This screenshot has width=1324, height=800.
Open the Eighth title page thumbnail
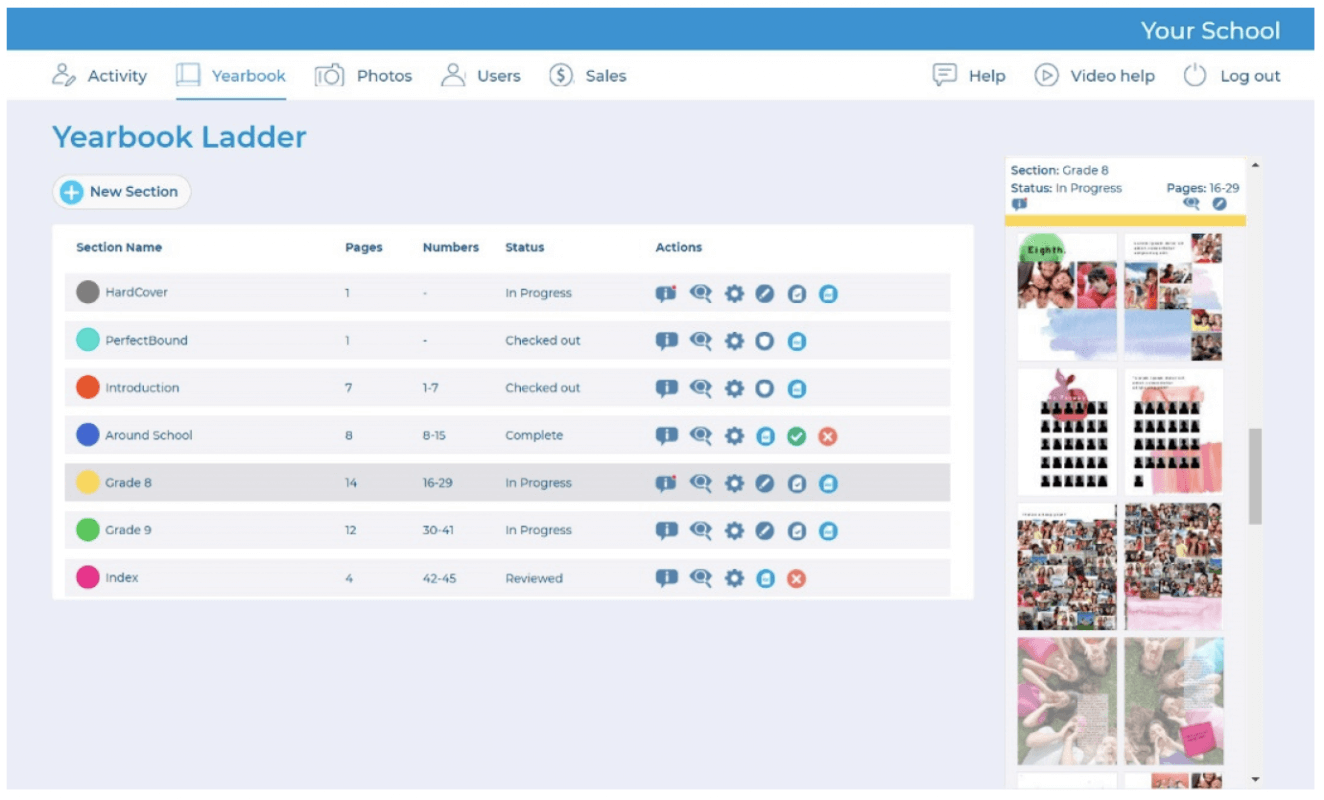(1066, 297)
